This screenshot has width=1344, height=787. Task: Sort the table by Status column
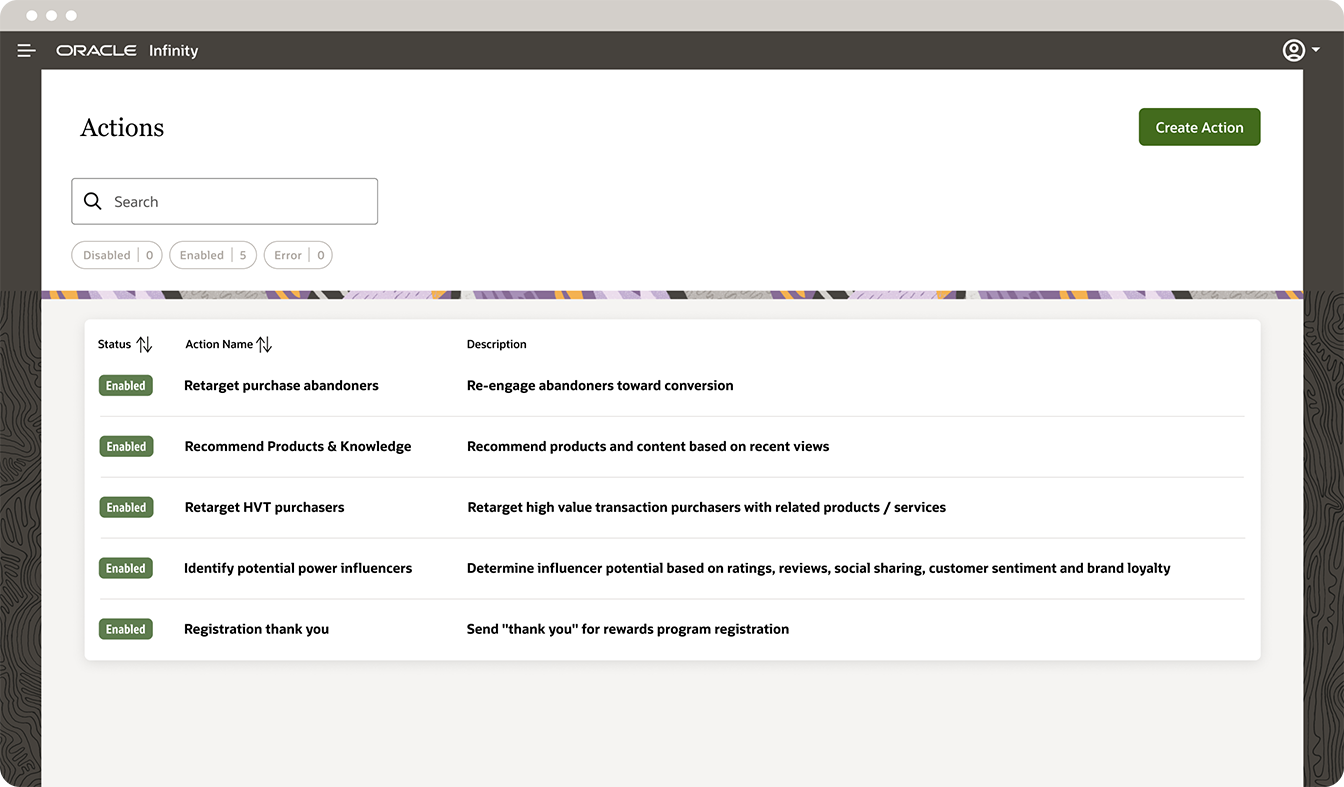pos(144,344)
